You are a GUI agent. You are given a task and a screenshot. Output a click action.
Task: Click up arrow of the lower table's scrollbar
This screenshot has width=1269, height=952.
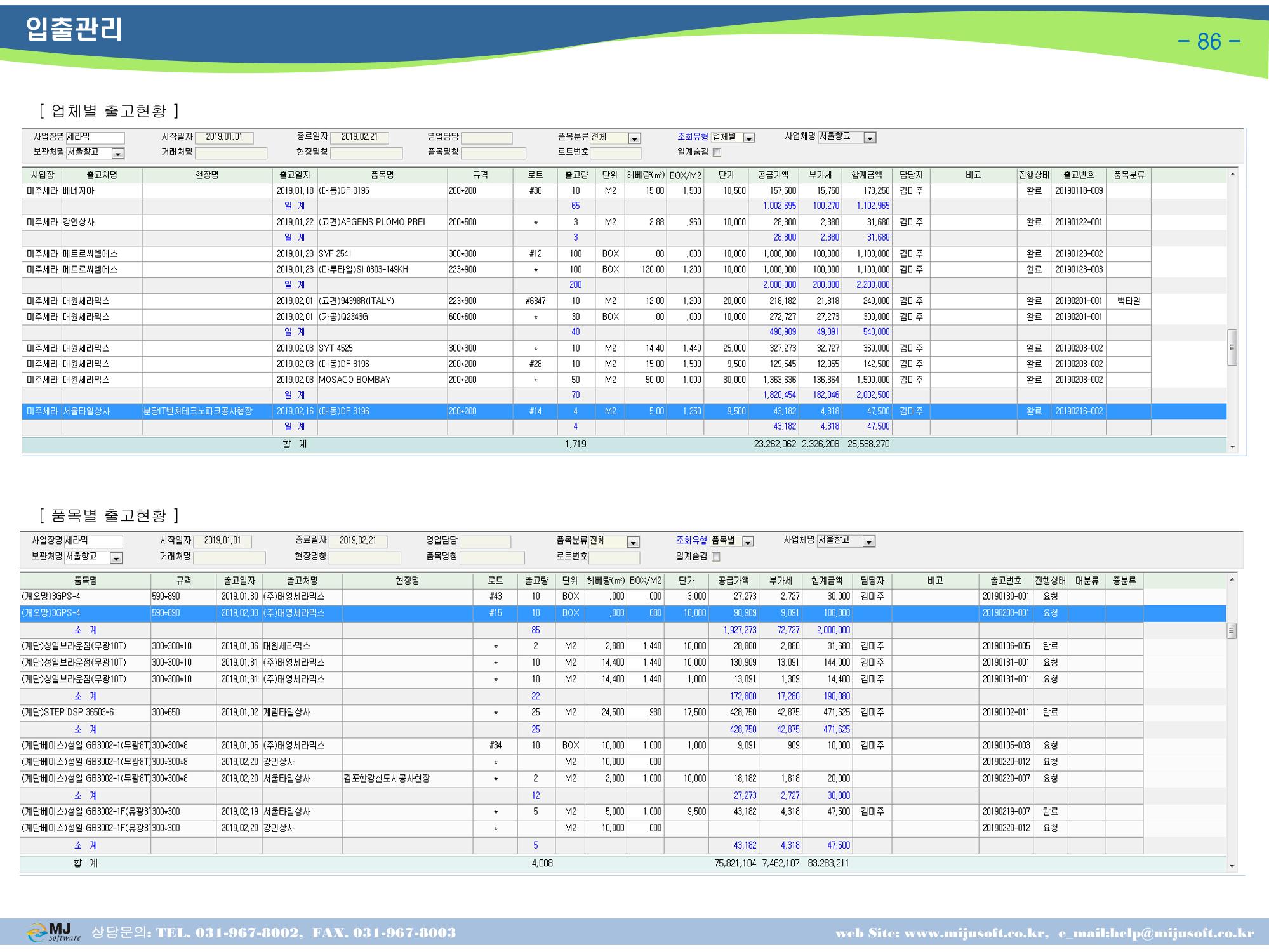(1232, 579)
